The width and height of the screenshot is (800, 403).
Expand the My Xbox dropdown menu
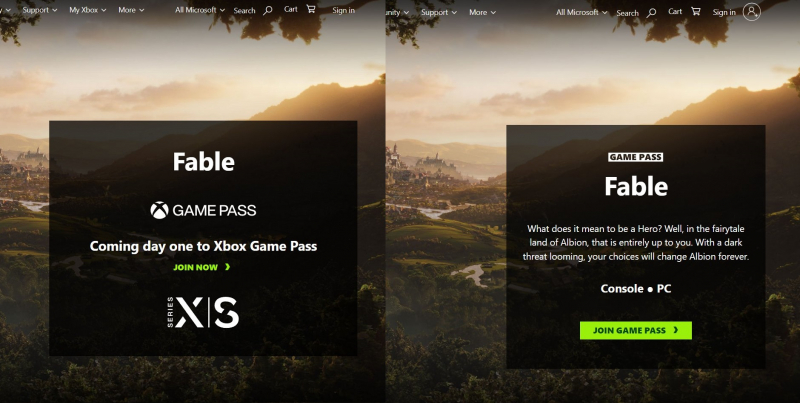tap(88, 10)
